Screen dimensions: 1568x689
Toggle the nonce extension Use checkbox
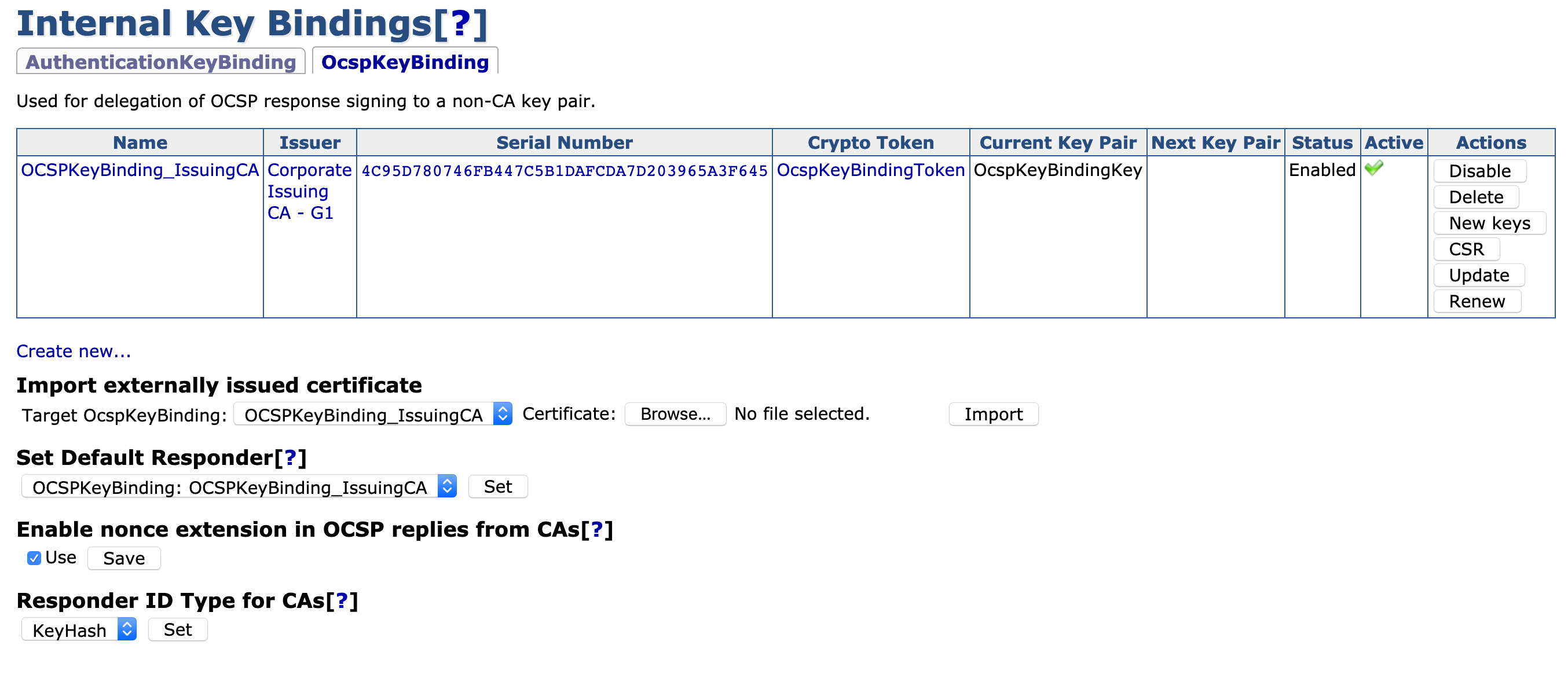(34, 558)
